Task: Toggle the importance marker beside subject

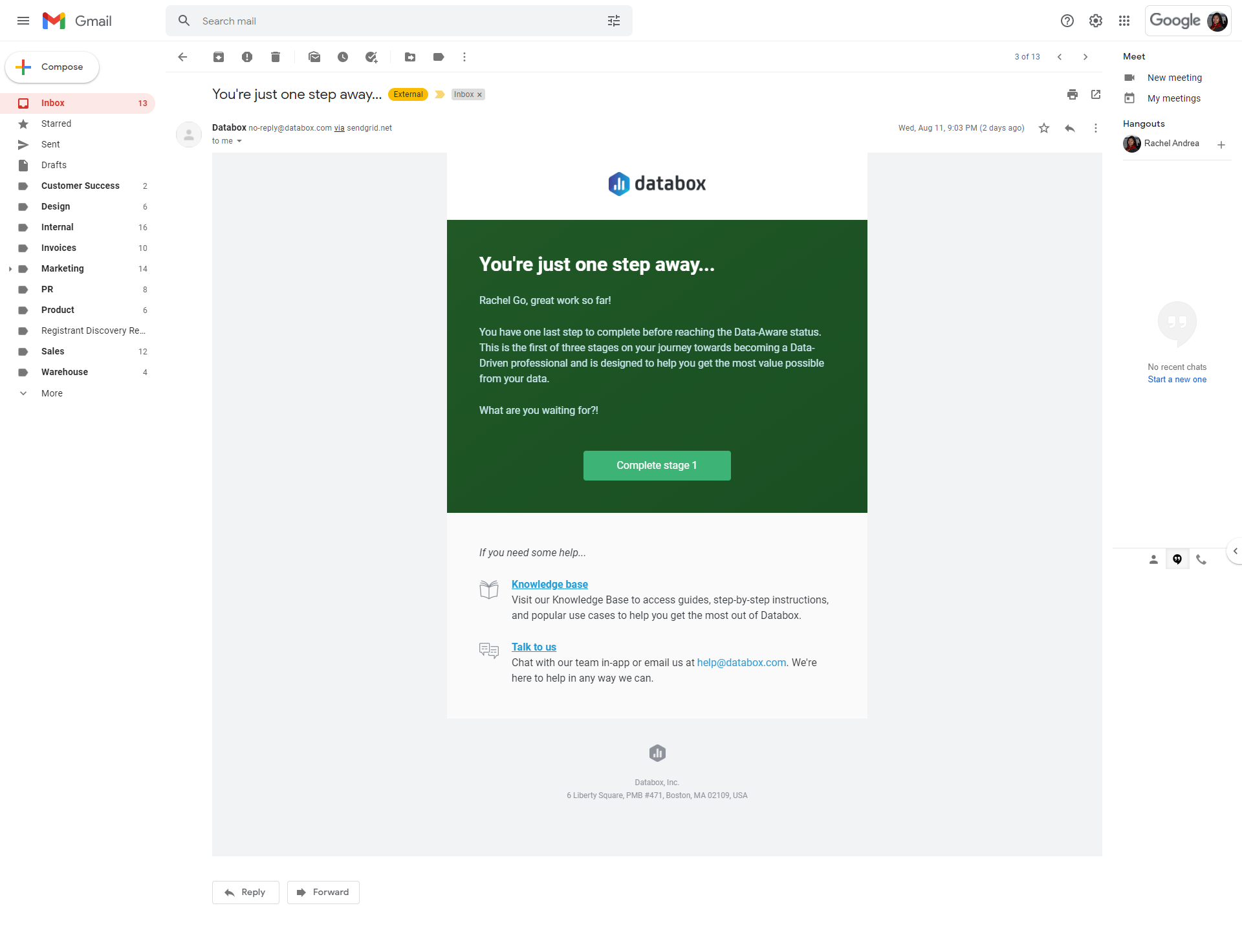Action: [x=440, y=94]
